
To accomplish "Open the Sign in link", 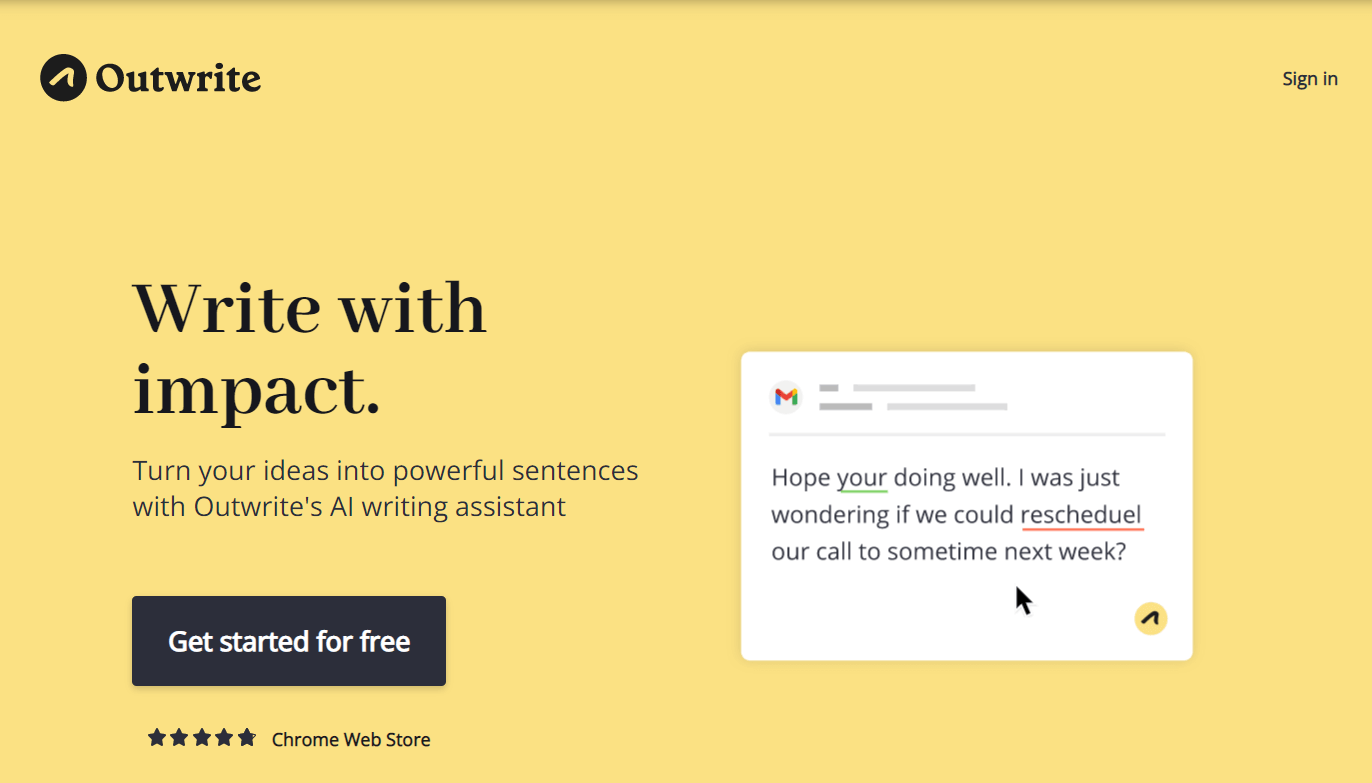I will coord(1309,79).
